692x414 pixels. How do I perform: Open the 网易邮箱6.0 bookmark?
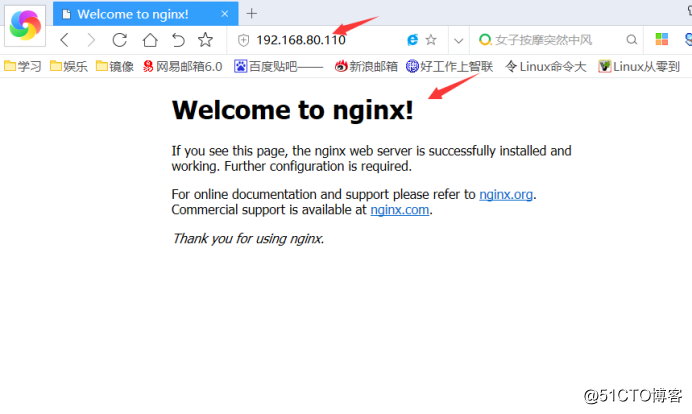pyautogui.click(x=182, y=67)
